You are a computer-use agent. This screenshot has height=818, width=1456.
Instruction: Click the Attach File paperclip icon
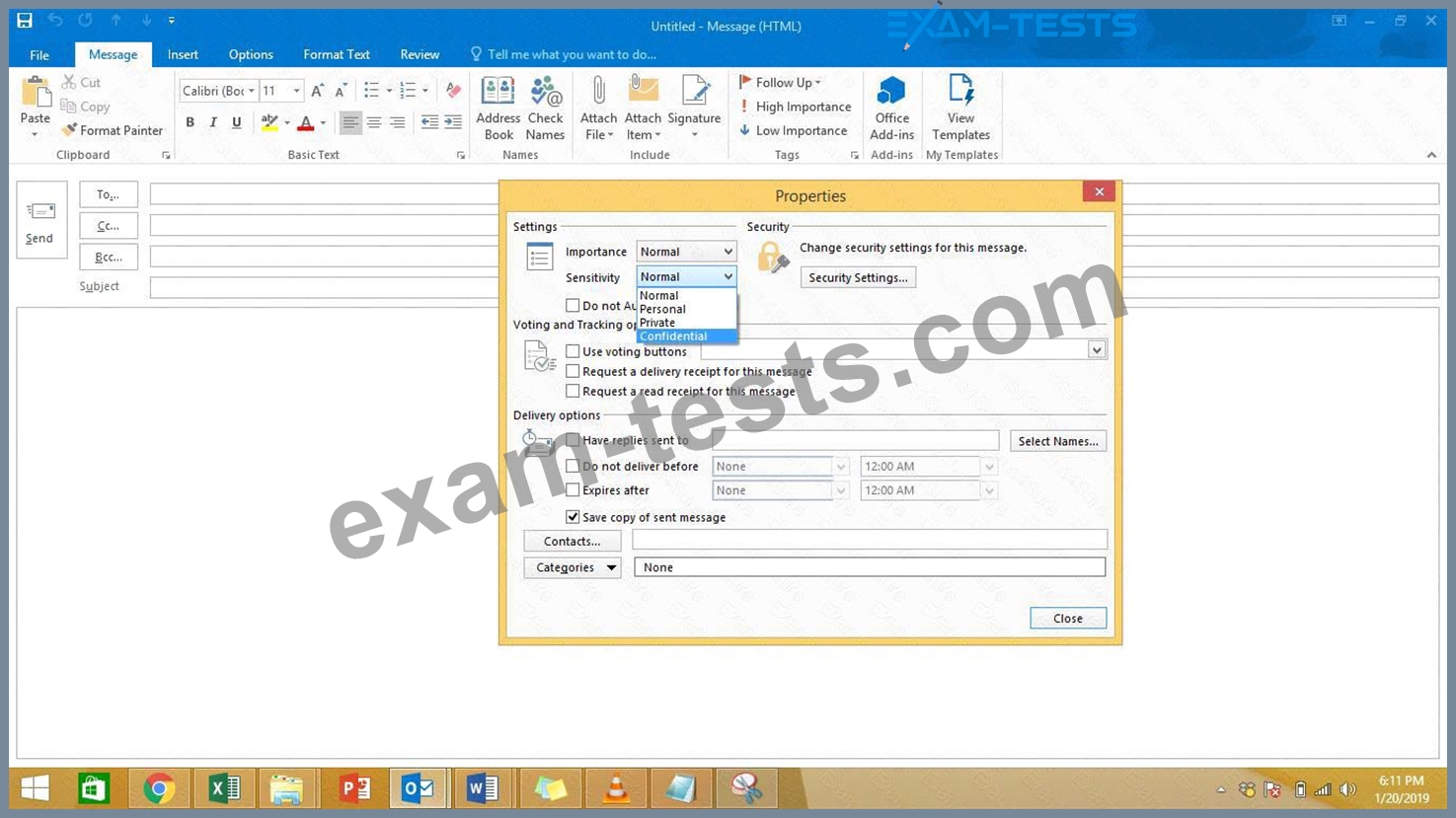598,92
